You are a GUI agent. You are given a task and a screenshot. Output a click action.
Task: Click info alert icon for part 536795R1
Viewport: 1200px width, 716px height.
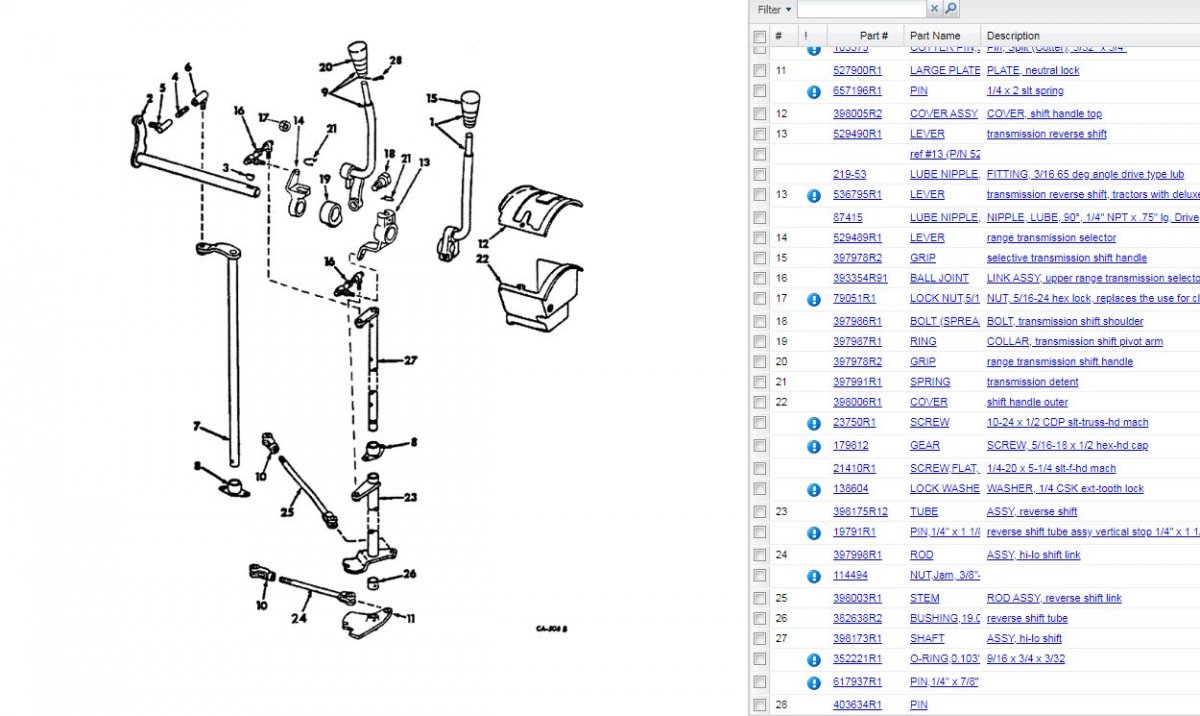tap(813, 196)
